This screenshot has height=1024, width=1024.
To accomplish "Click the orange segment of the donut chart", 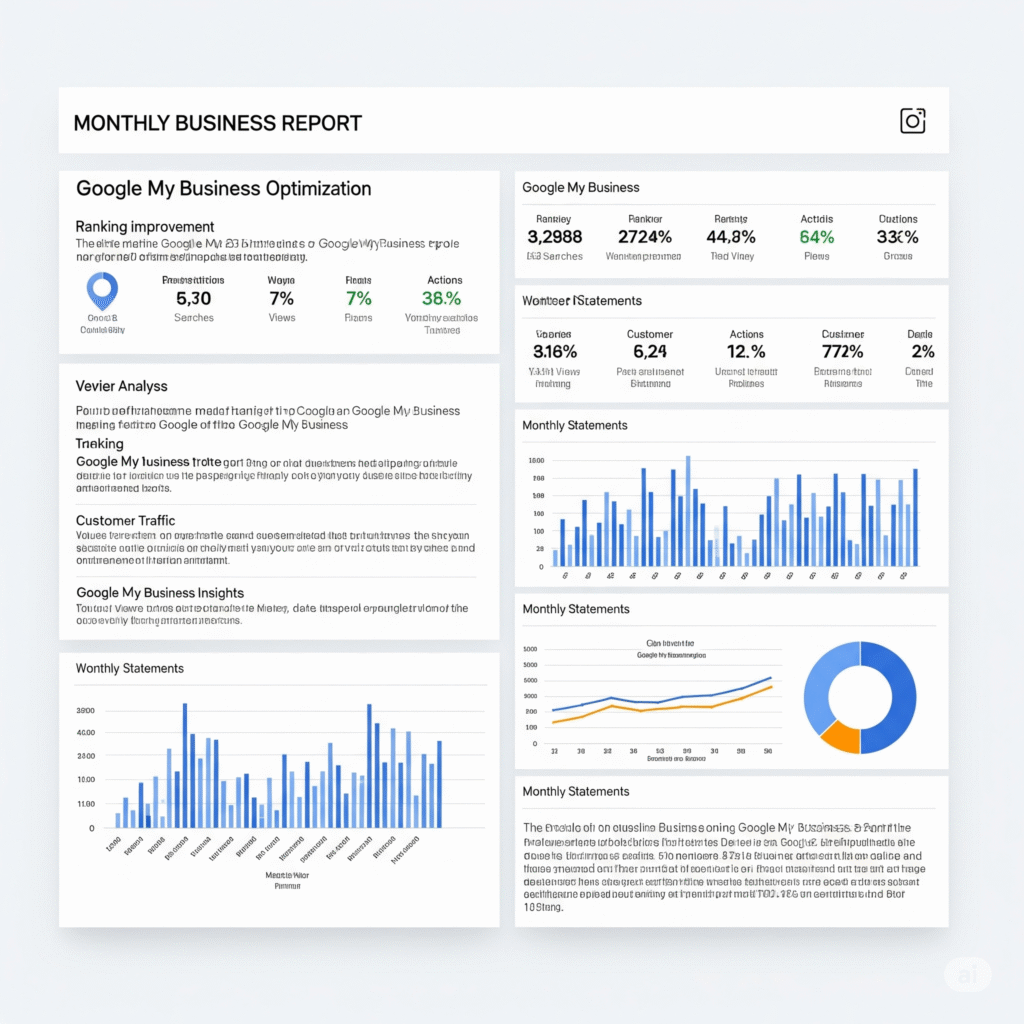I will (x=840, y=737).
